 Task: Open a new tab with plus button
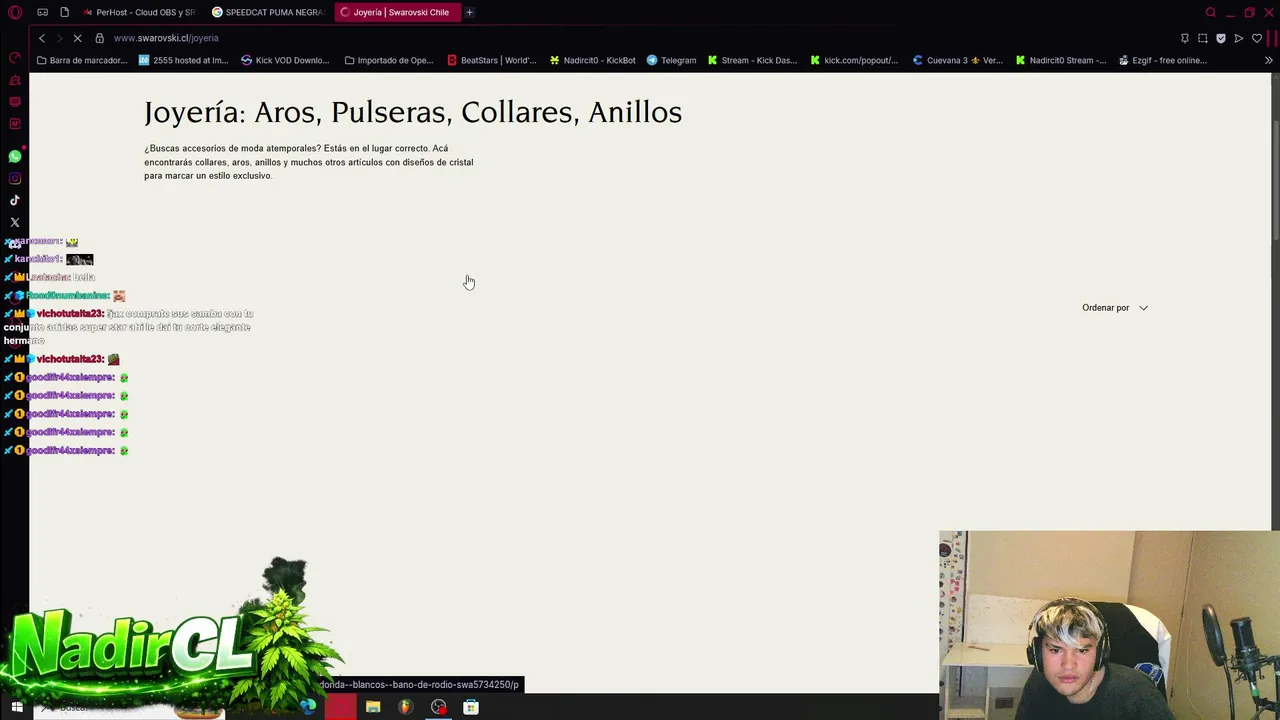[x=469, y=12]
